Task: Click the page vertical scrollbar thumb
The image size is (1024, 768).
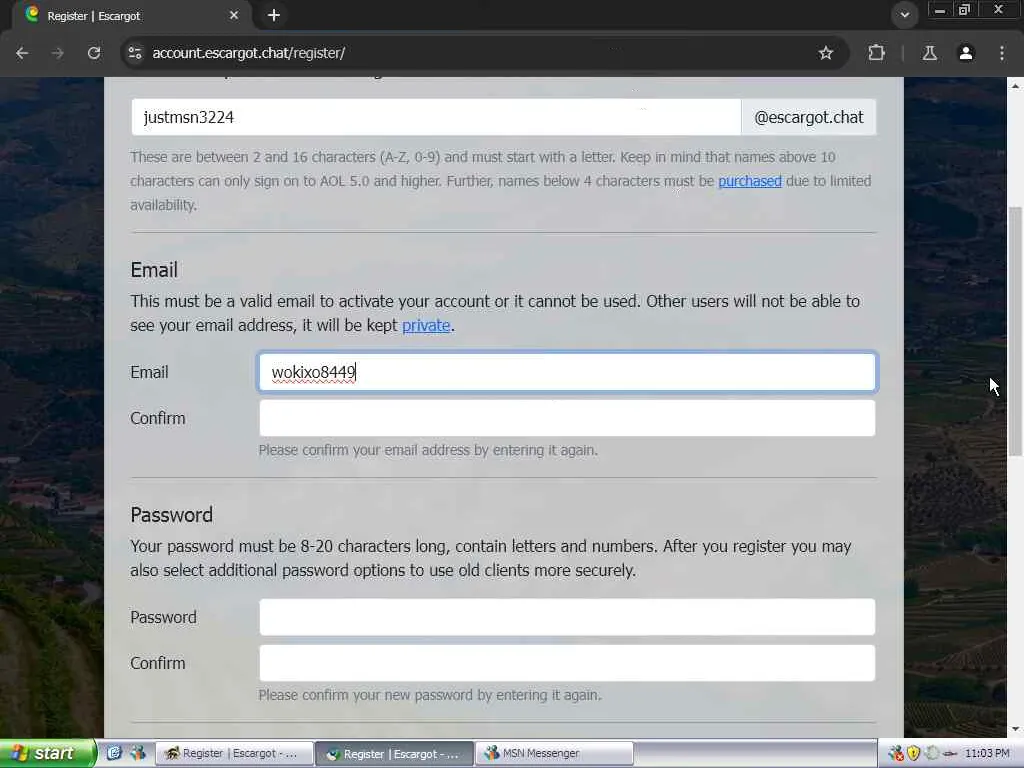Action: [1015, 332]
